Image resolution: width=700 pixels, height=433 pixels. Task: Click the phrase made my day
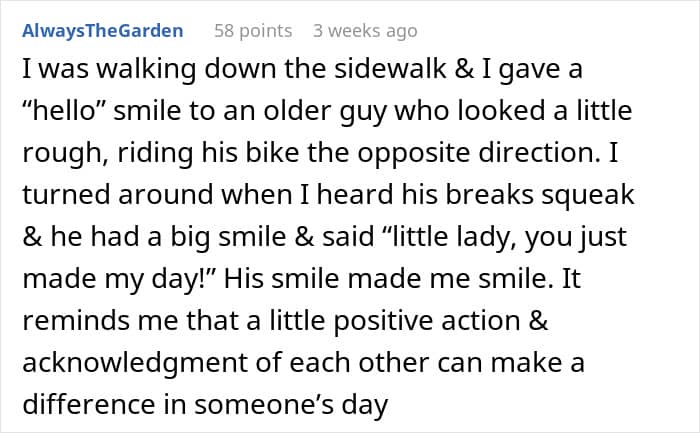point(113,280)
